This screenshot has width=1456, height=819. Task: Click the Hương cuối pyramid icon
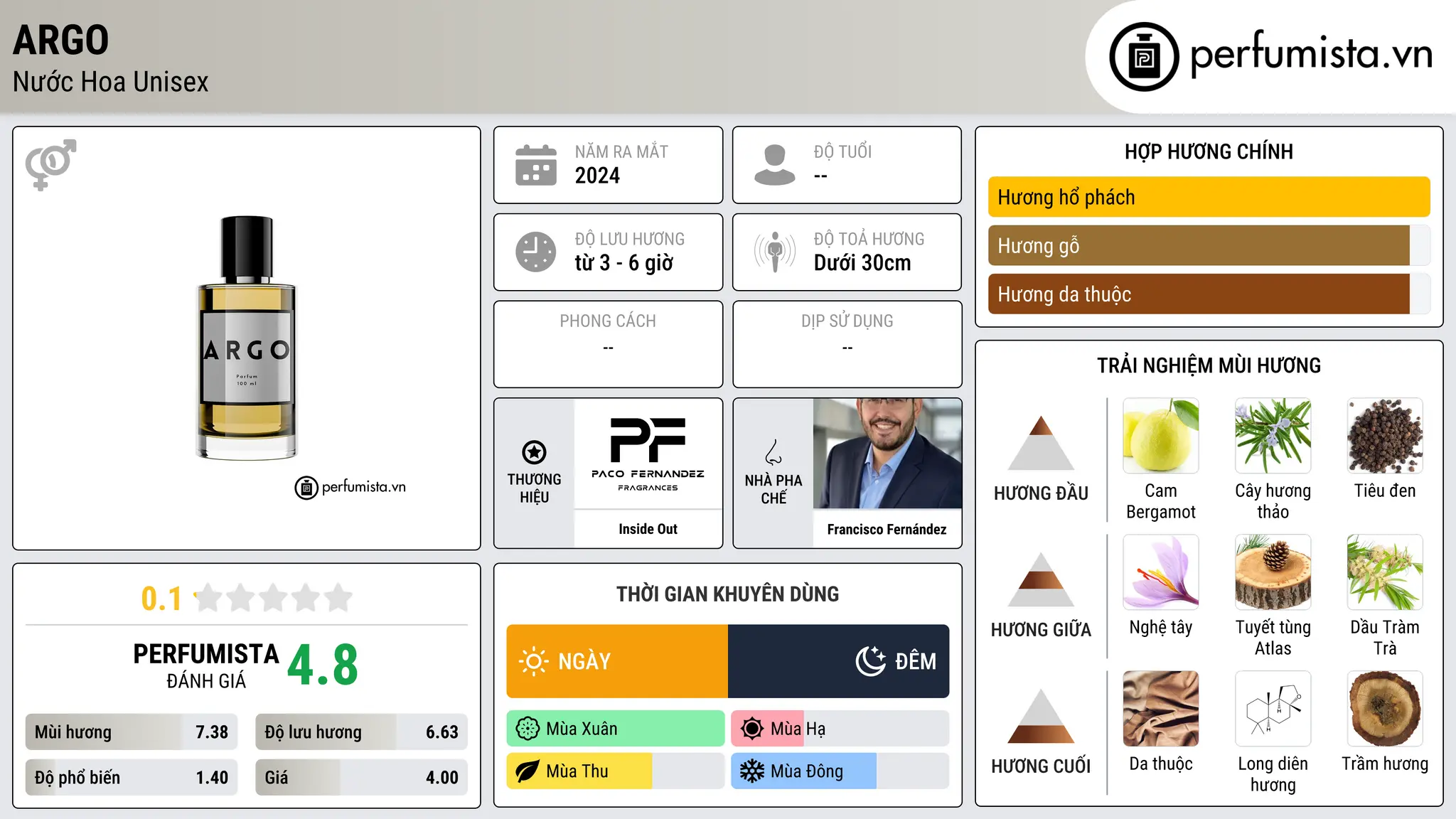[x=1041, y=716]
